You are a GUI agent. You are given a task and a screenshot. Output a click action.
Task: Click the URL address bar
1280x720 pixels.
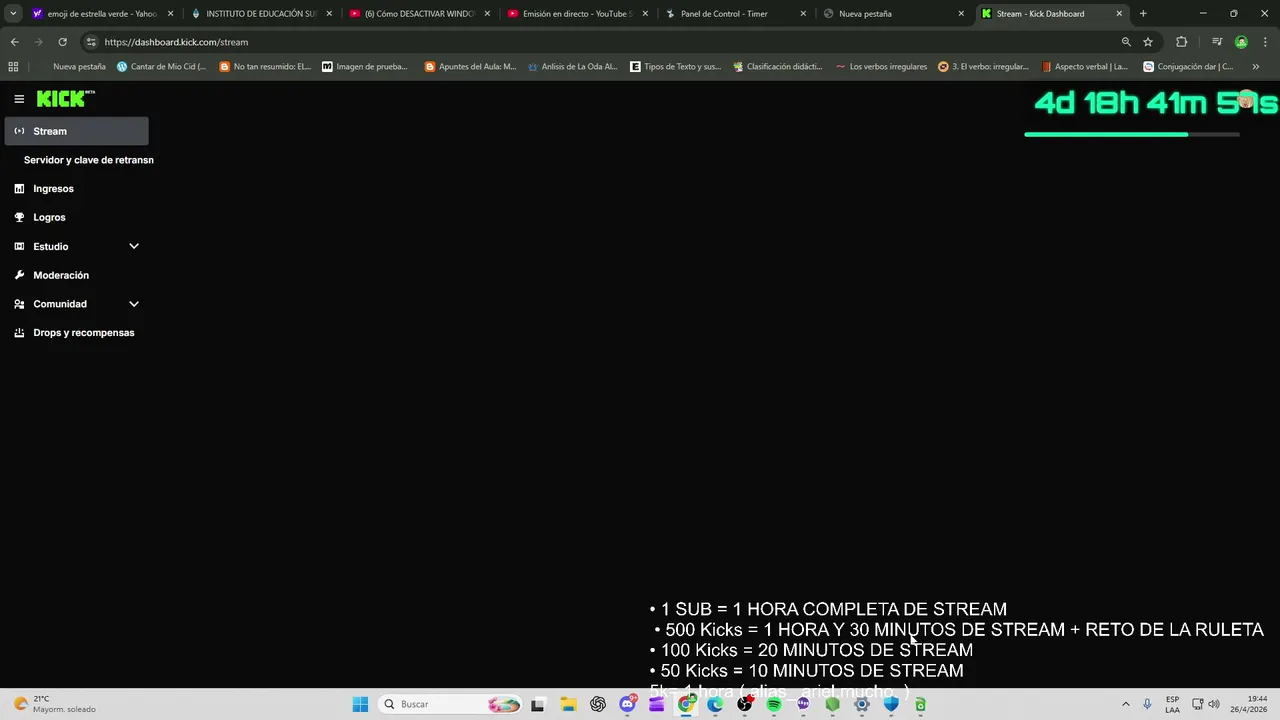pyautogui.click(x=600, y=42)
